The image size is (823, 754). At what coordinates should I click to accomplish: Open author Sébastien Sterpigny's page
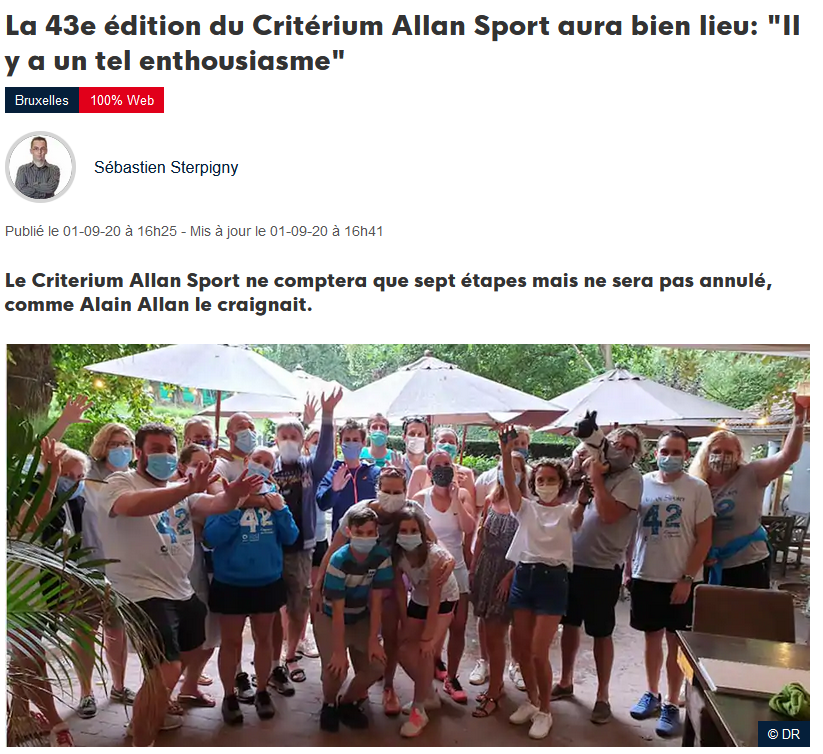point(166,167)
